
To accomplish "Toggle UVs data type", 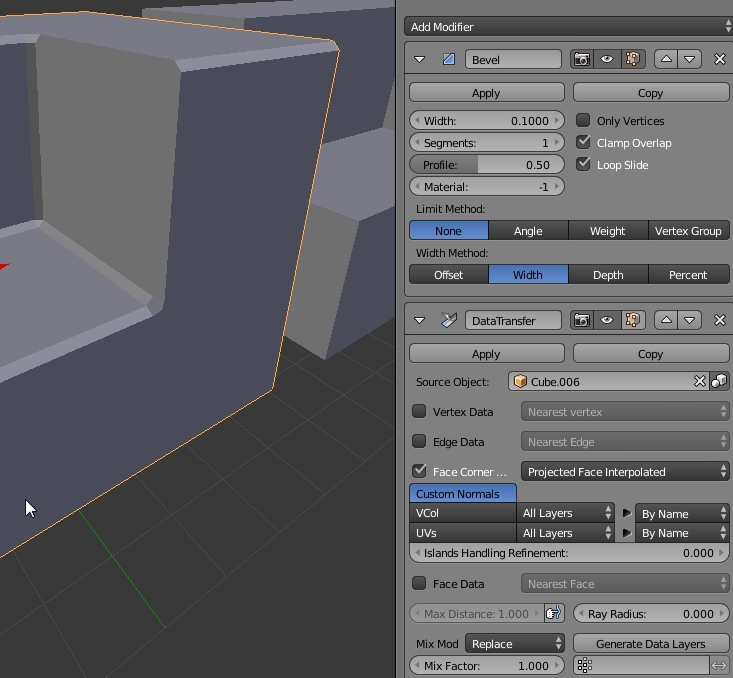I will 463,533.
